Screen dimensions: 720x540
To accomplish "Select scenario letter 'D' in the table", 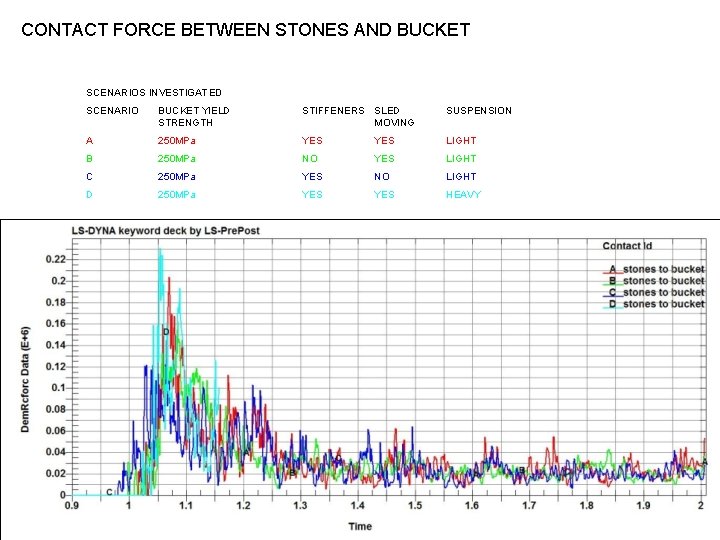I will tap(89, 194).
